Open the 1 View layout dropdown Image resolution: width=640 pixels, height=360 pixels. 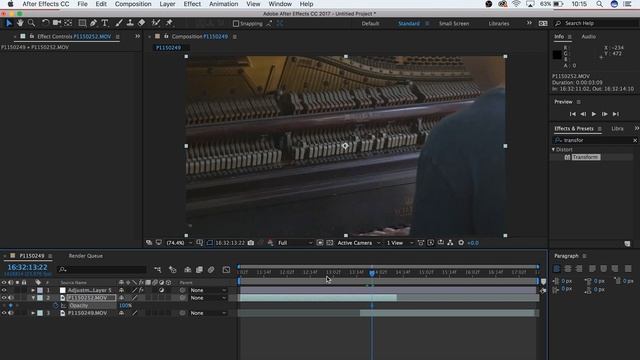click(x=400, y=243)
